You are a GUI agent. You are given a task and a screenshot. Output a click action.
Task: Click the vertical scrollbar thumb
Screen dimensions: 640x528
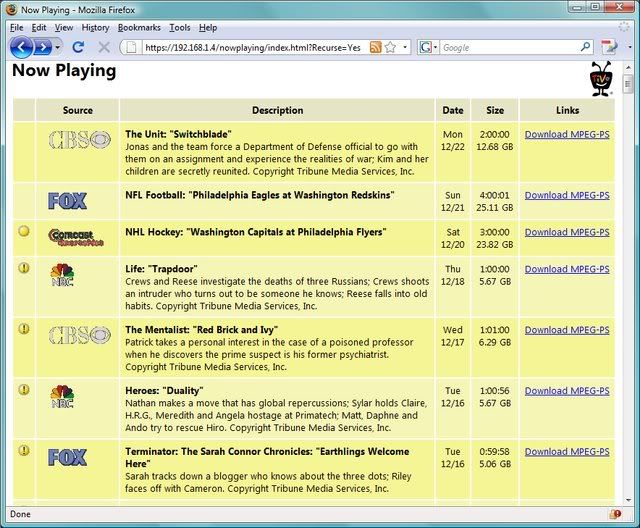628,84
